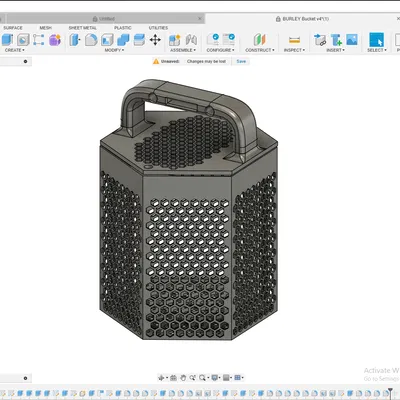Open the PLASTIC ribbon tab
The height and width of the screenshot is (400, 400).
point(123,28)
